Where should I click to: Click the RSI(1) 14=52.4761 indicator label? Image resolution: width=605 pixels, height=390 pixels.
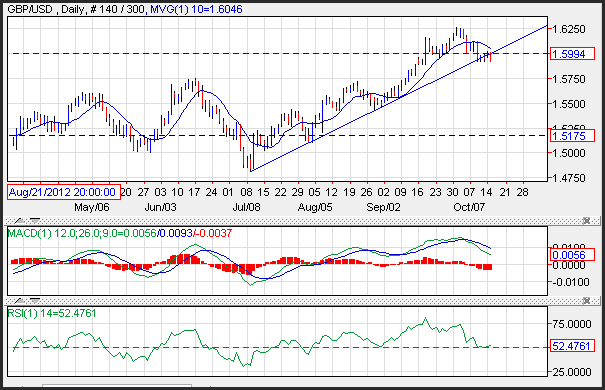click(x=52, y=313)
